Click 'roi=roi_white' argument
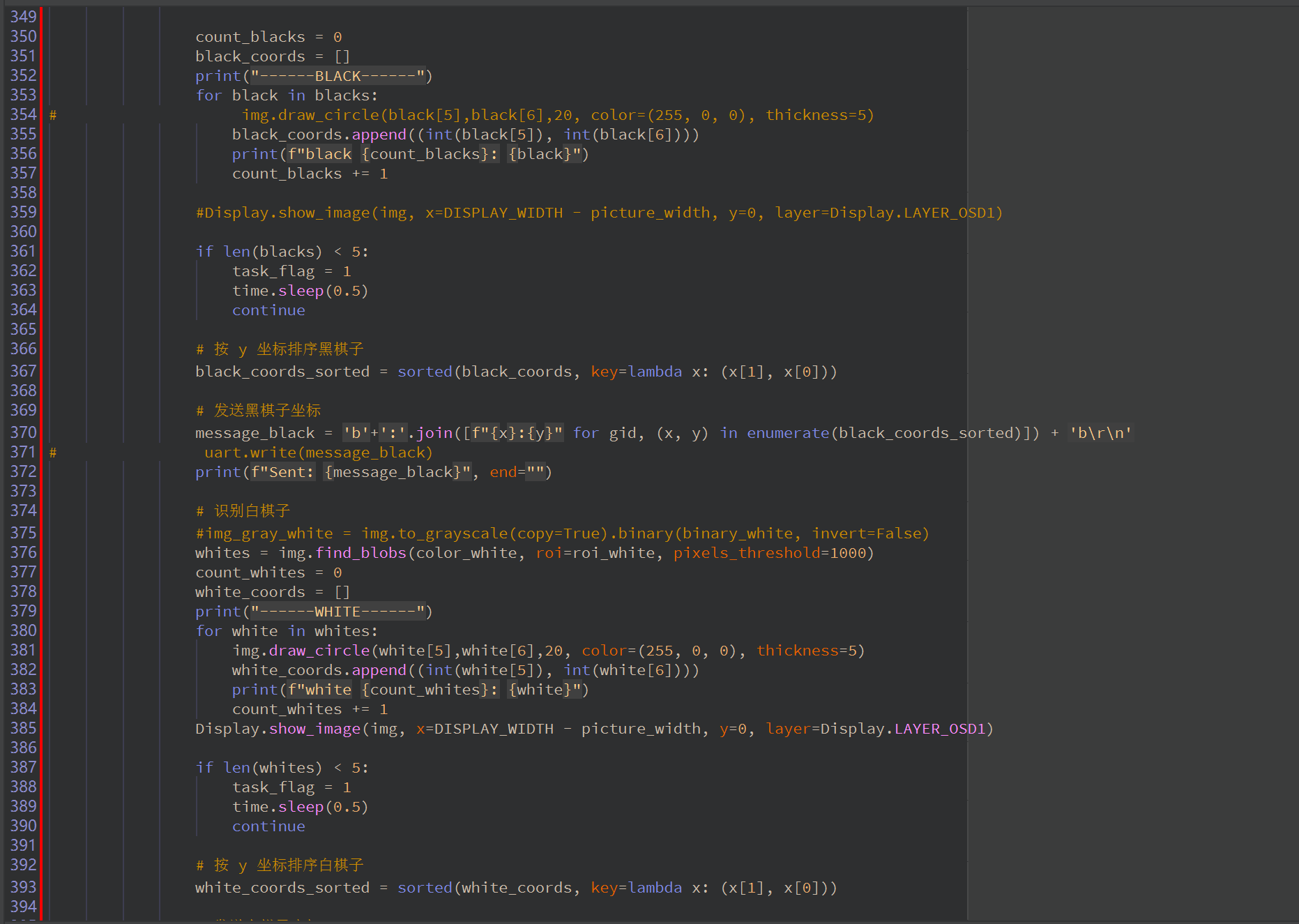The image size is (1299, 924). (595, 553)
